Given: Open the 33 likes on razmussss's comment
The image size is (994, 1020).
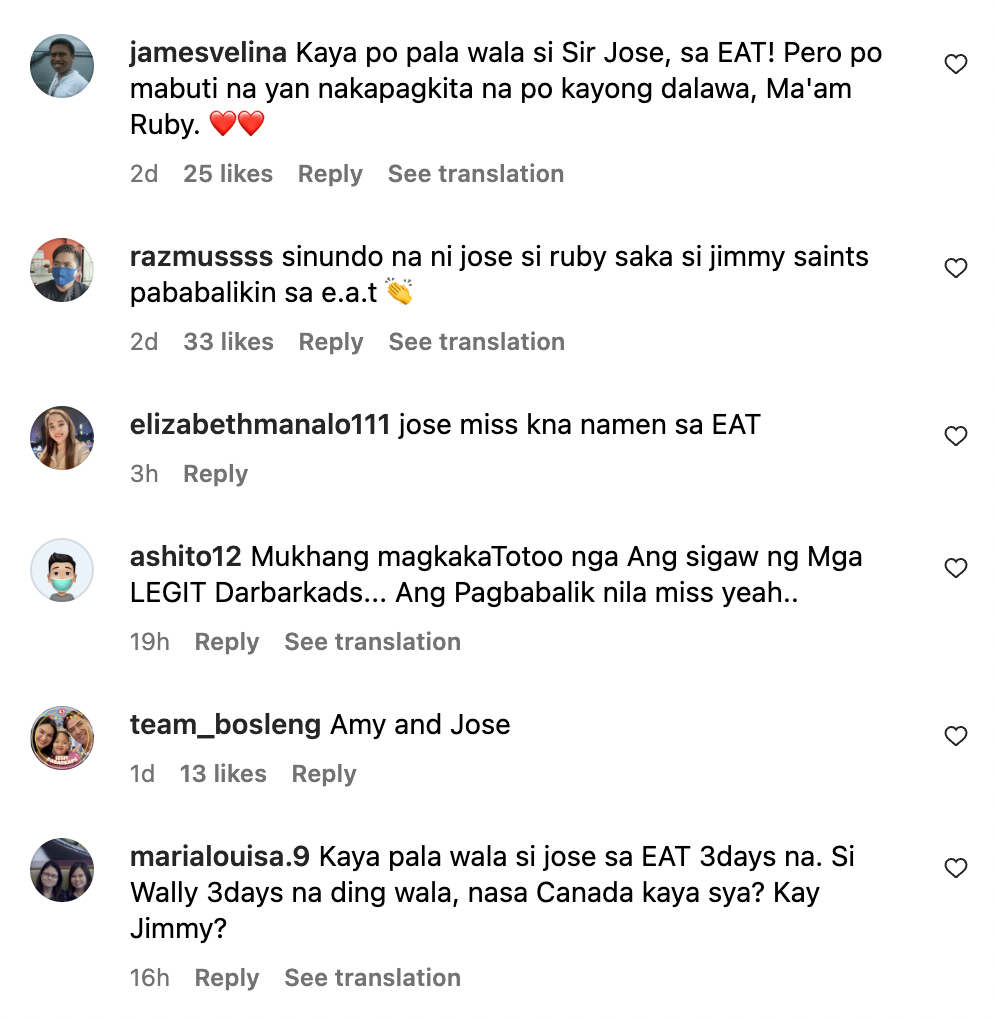Looking at the screenshot, I should [229, 341].
